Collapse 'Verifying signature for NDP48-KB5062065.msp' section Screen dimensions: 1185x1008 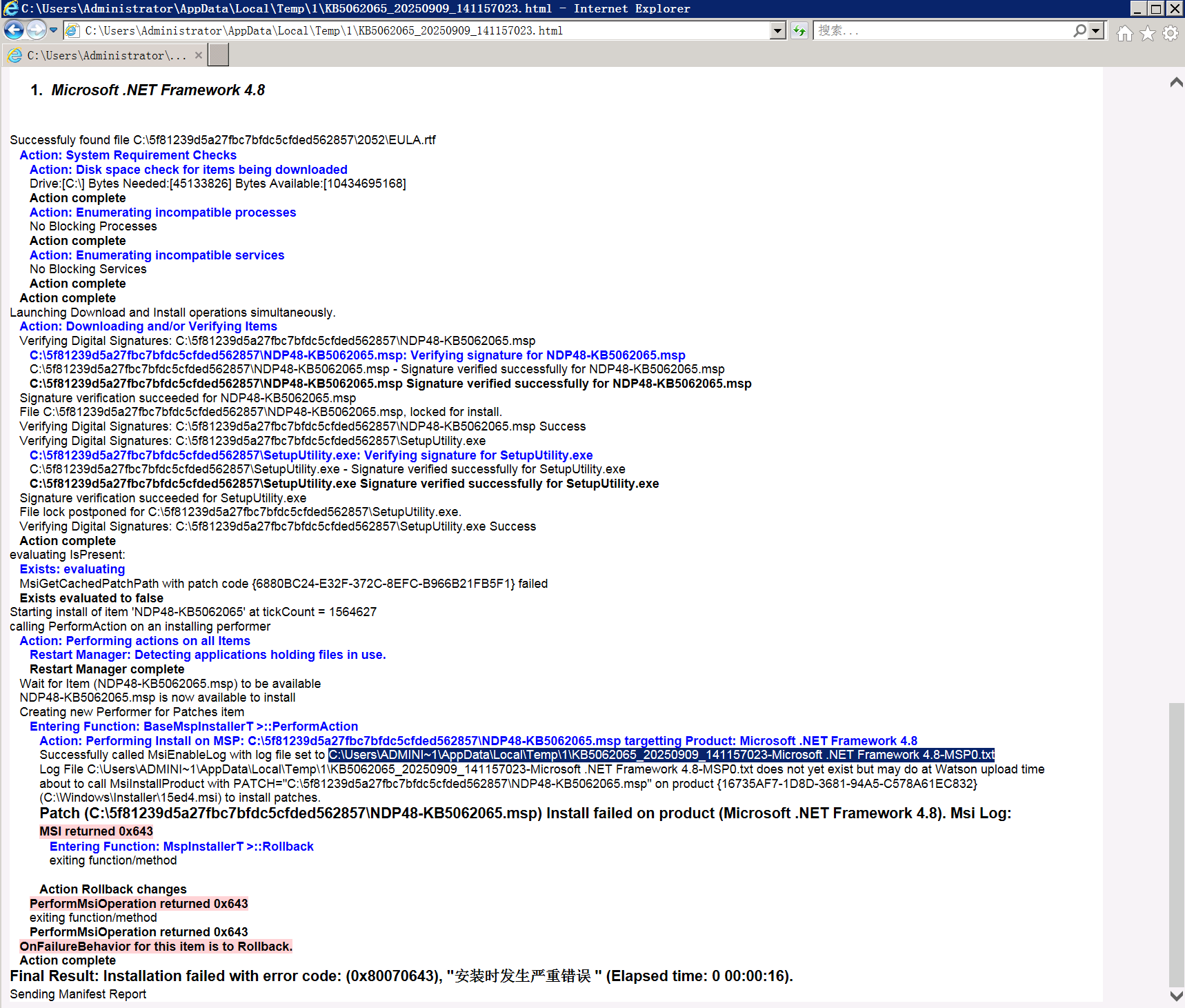pos(357,355)
